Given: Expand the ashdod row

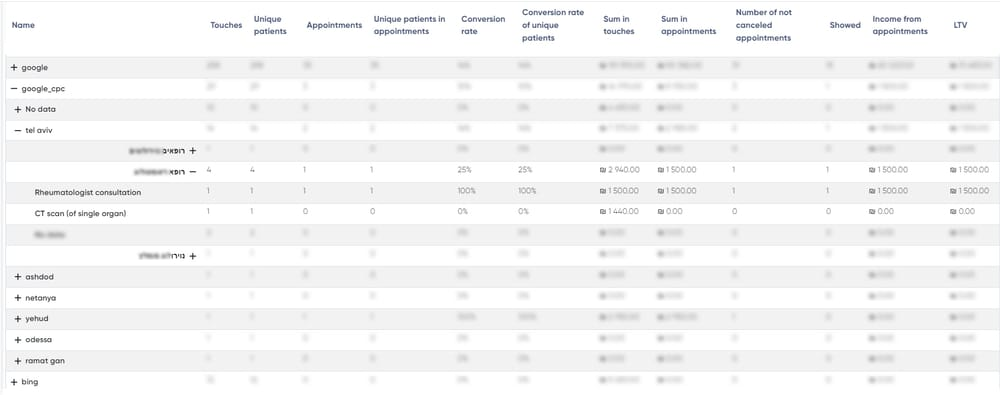Looking at the screenshot, I should pyautogui.click(x=18, y=277).
